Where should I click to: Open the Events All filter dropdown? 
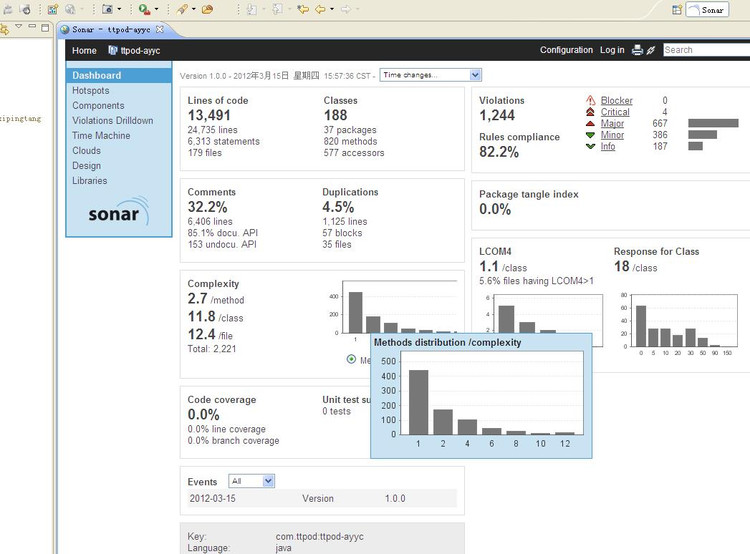tap(252, 481)
